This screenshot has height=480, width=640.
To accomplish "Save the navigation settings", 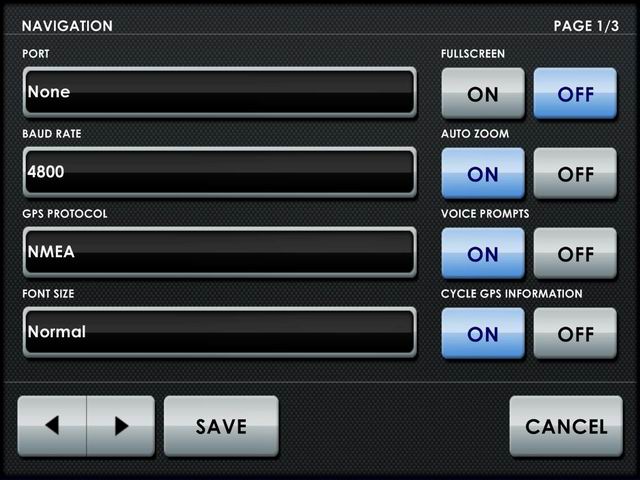I will [221, 426].
